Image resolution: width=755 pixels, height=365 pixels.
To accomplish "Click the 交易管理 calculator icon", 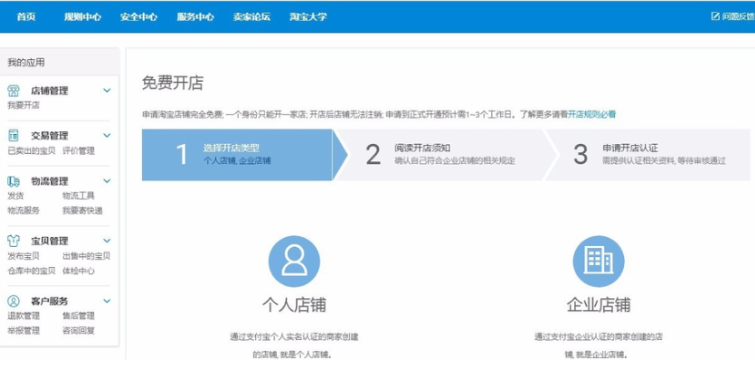I will 13,135.
